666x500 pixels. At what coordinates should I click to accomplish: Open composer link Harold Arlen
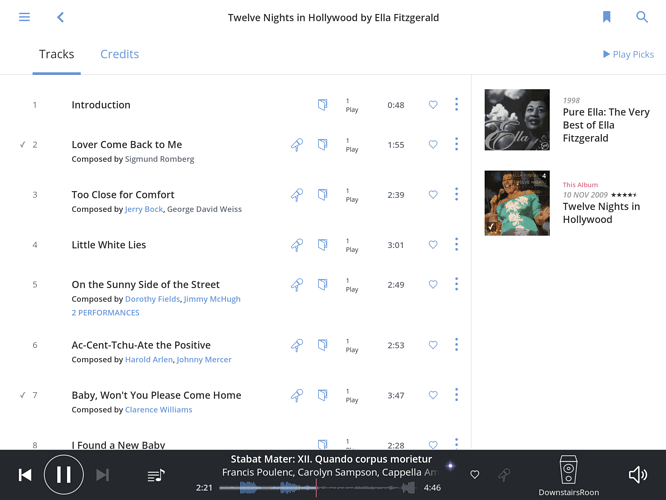click(149, 359)
